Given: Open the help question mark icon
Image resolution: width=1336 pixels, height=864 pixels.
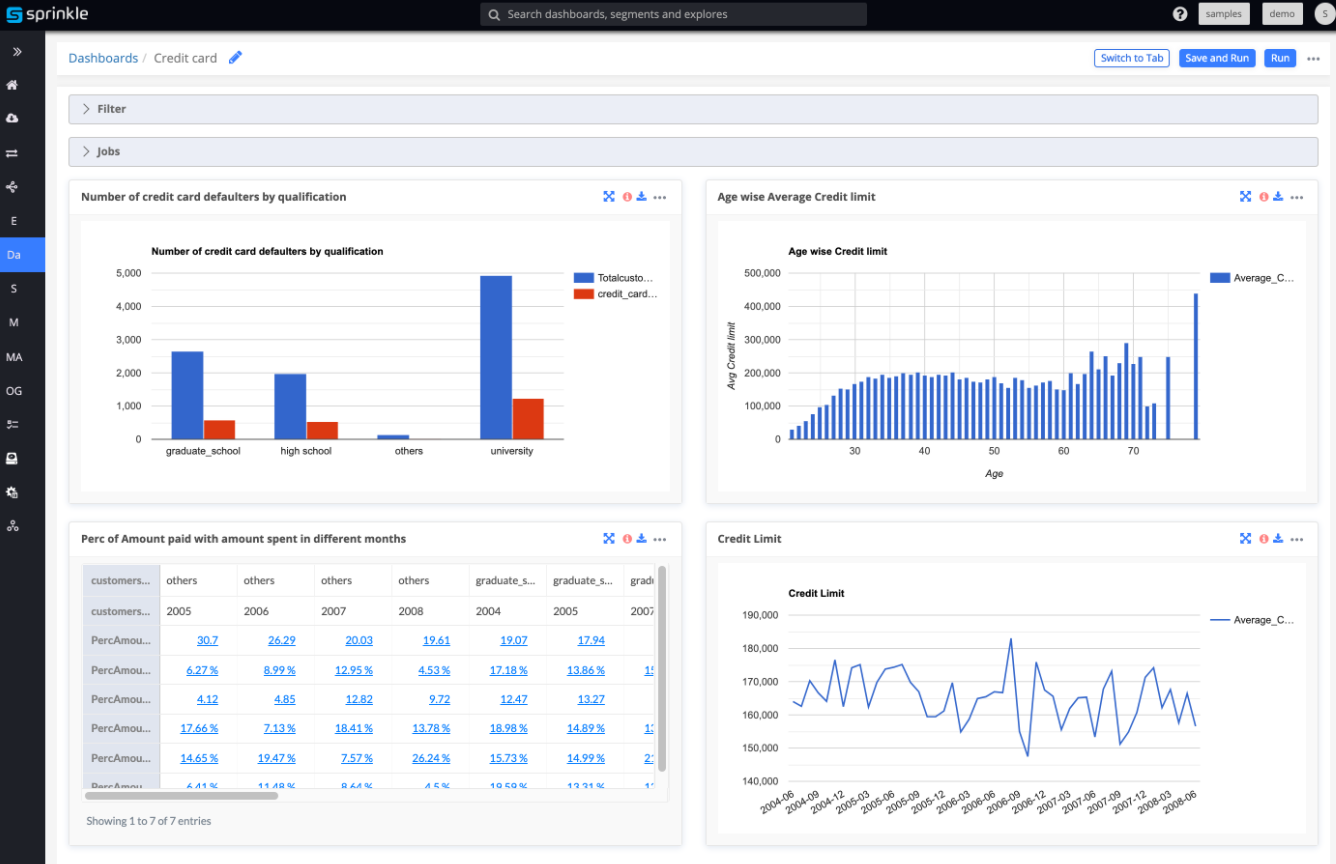Looking at the screenshot, I should pyautogui.click(x=1180, y=14).
